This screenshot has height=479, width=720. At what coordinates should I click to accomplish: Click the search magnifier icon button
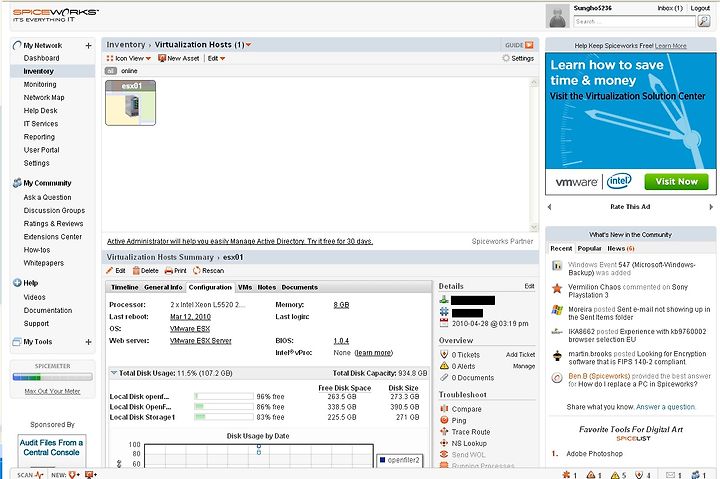704,21
